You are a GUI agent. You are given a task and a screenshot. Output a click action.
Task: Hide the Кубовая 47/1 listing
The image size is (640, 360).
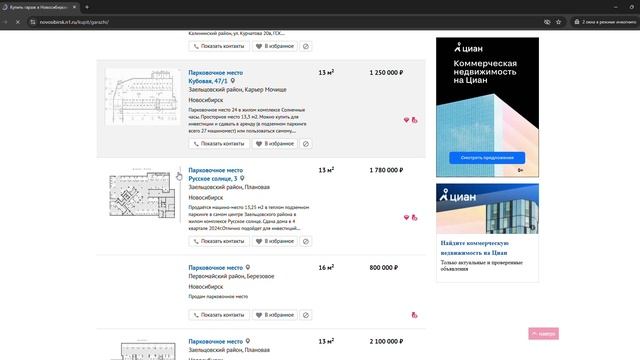[x=306, y=144]
